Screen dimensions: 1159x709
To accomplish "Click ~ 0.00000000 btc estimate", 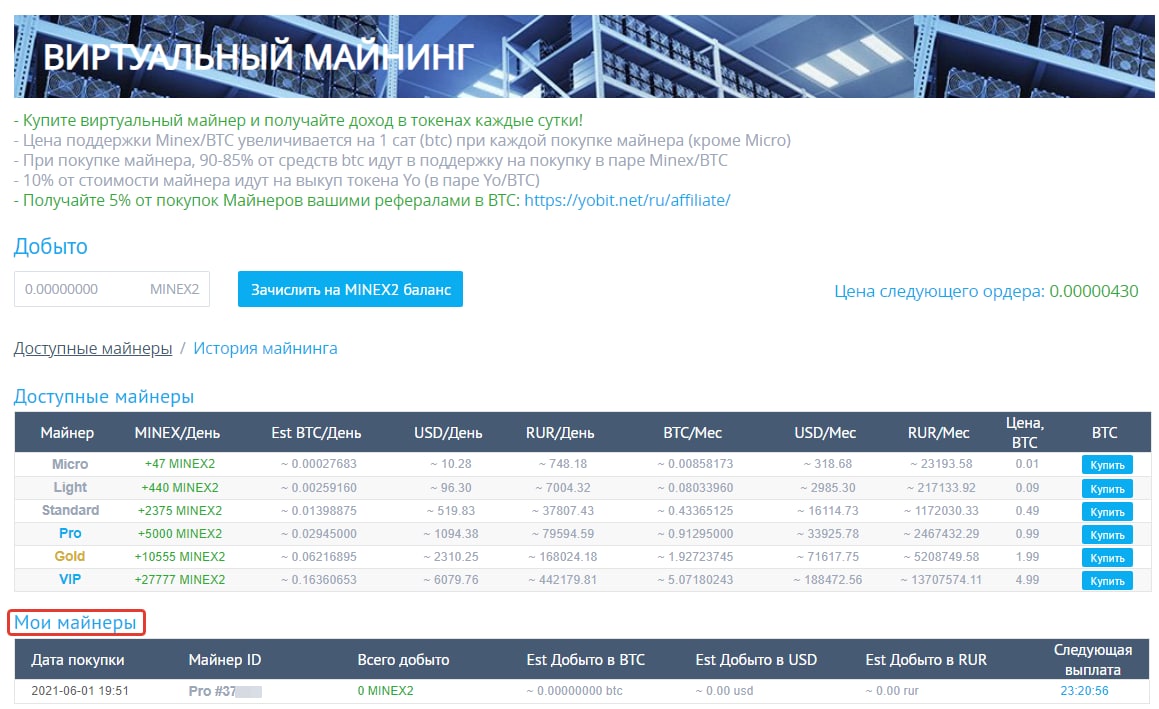I will point(574,691).
